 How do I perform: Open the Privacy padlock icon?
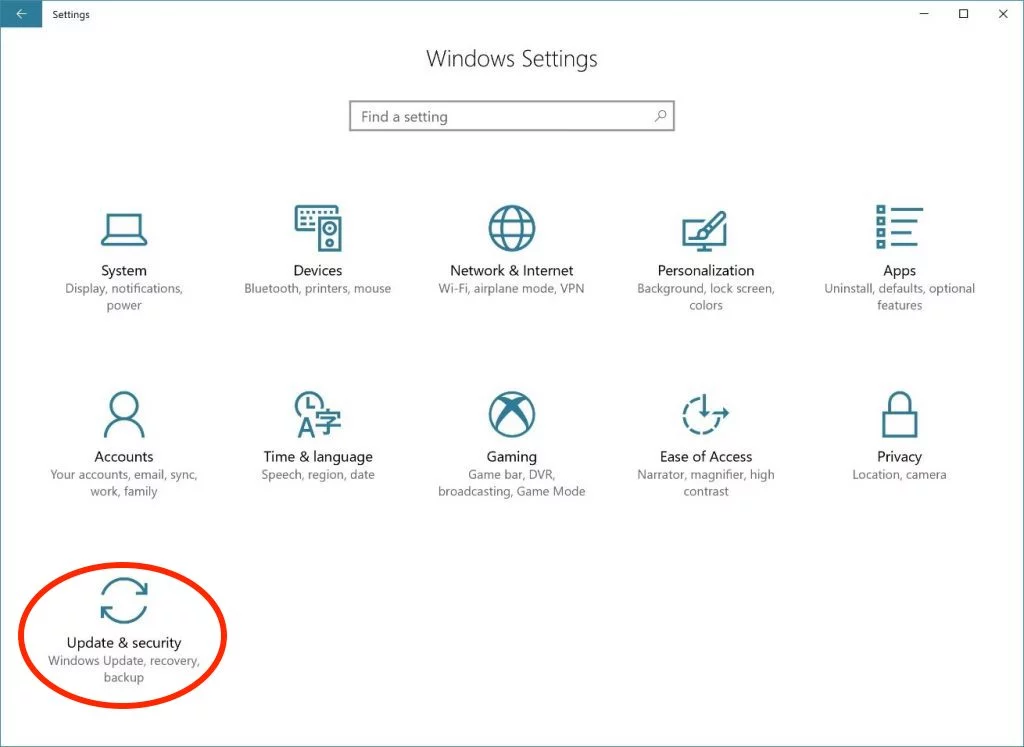899,414
